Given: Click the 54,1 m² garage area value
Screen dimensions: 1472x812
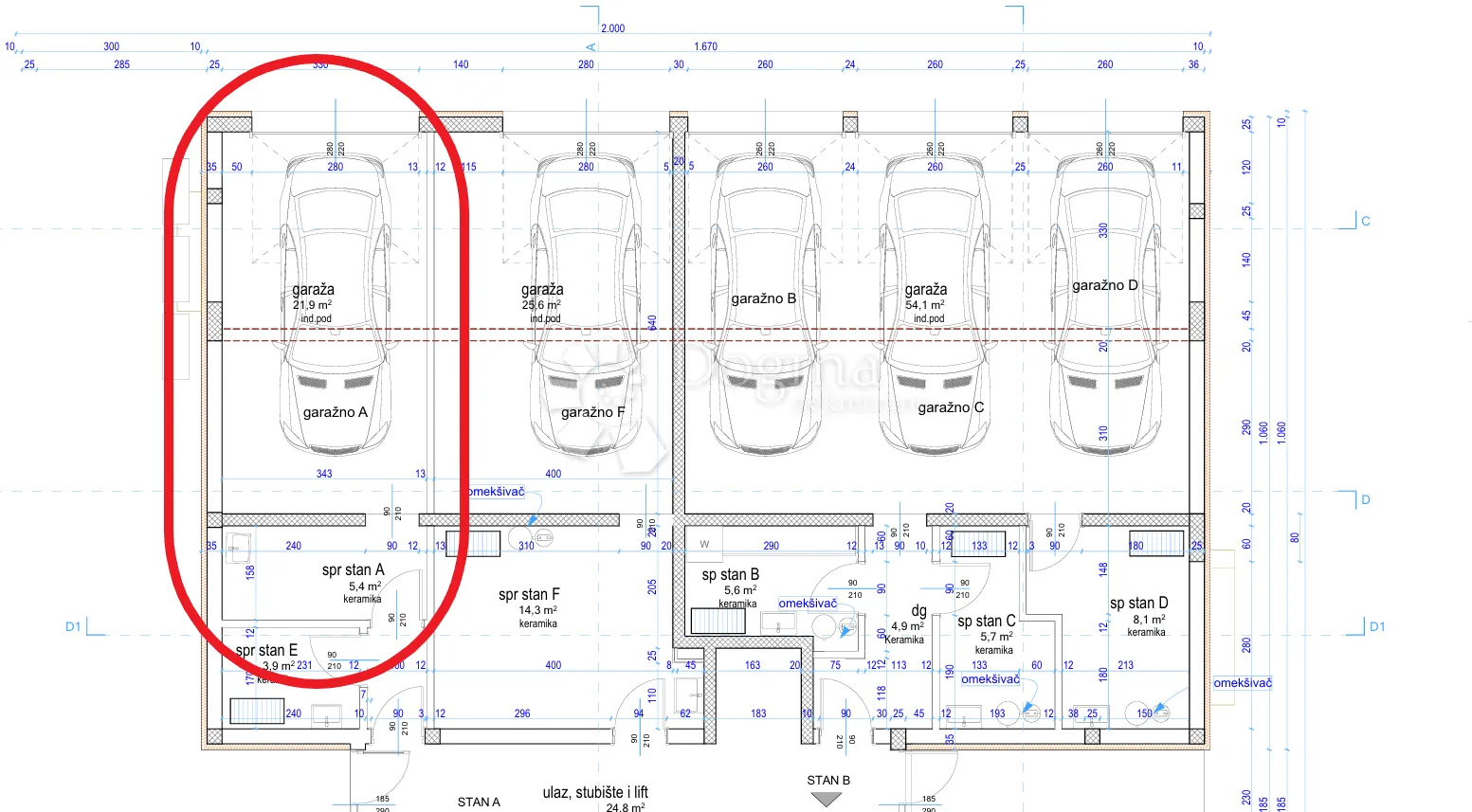Looking at the screenshot, I should (x=925, y=305).
